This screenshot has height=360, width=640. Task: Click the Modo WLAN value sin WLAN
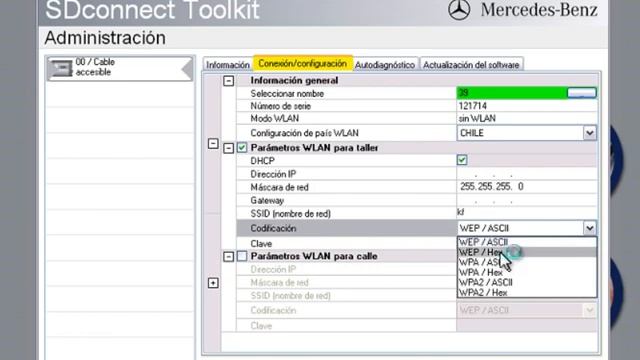477,119
